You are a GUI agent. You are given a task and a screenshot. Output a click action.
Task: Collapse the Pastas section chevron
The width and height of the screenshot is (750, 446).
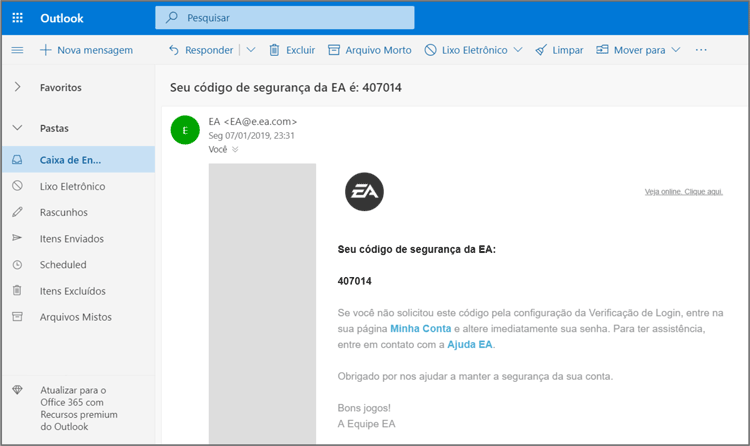tap(17, 128)
